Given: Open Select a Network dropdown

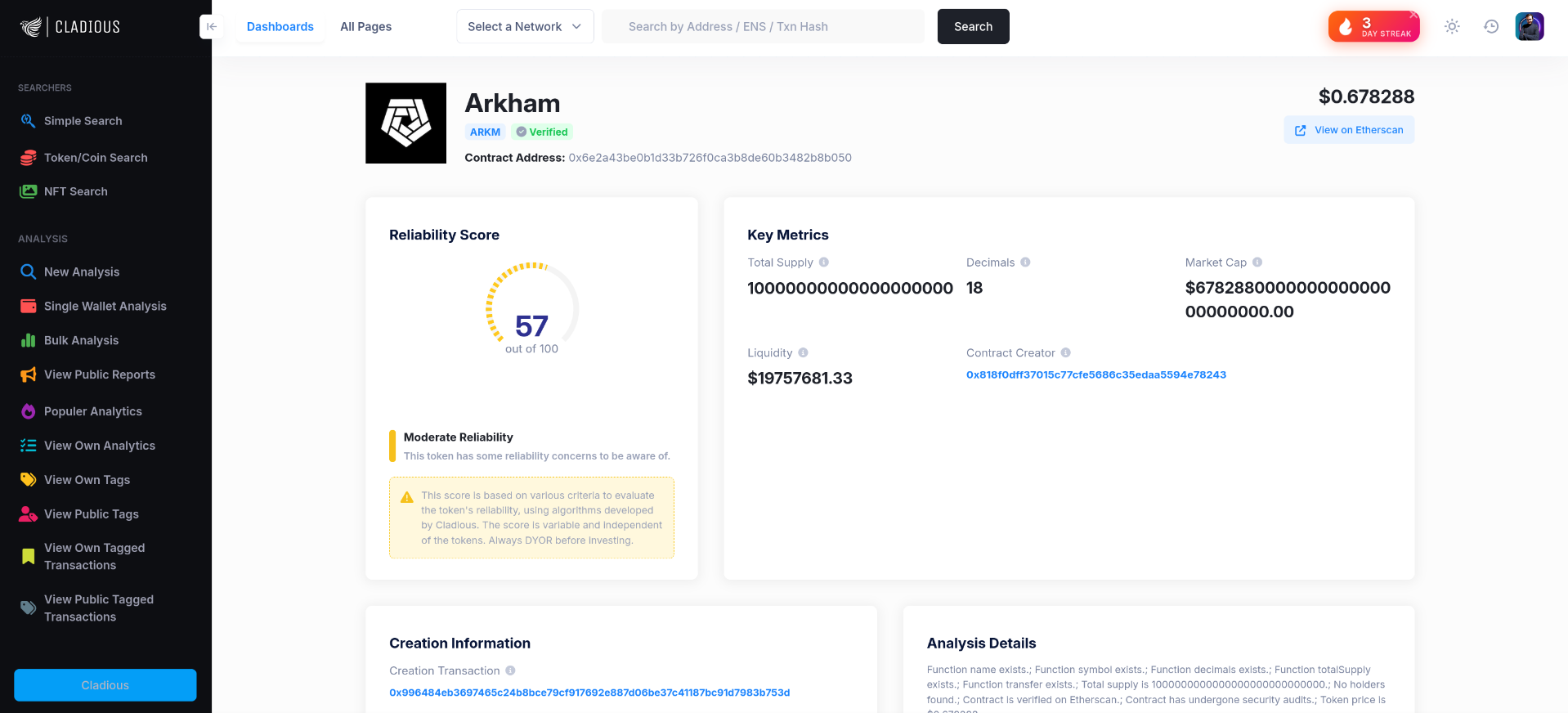Looking at the screenshot, I should coord(525,27).
